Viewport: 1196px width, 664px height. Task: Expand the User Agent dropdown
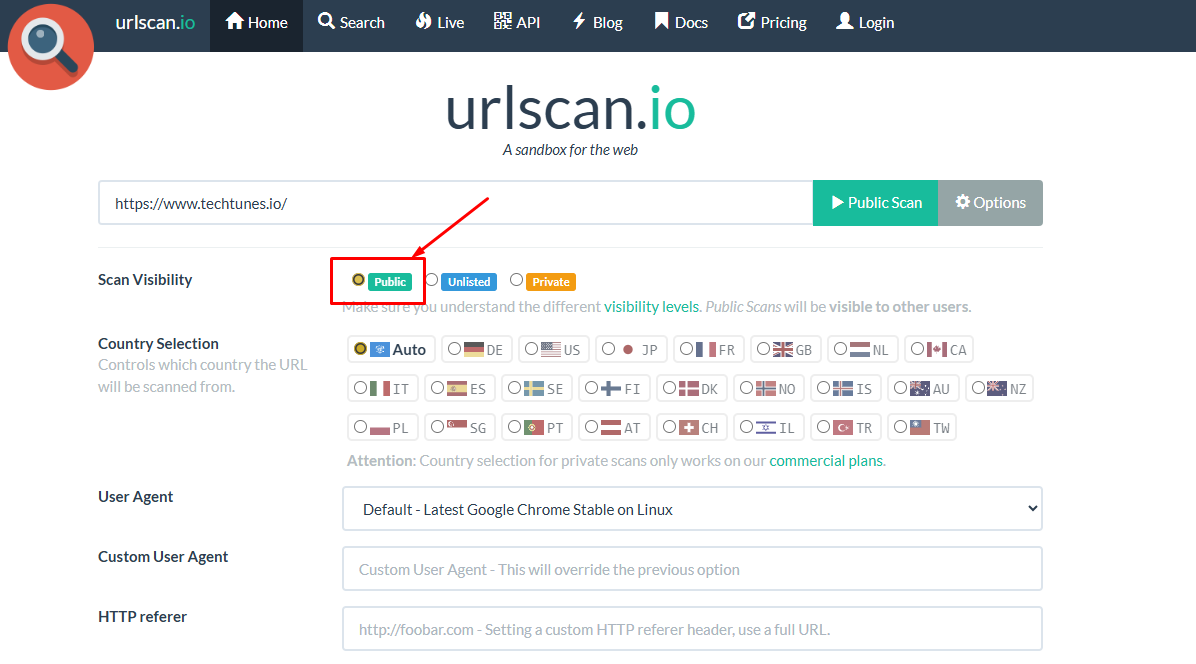[692, 508]
